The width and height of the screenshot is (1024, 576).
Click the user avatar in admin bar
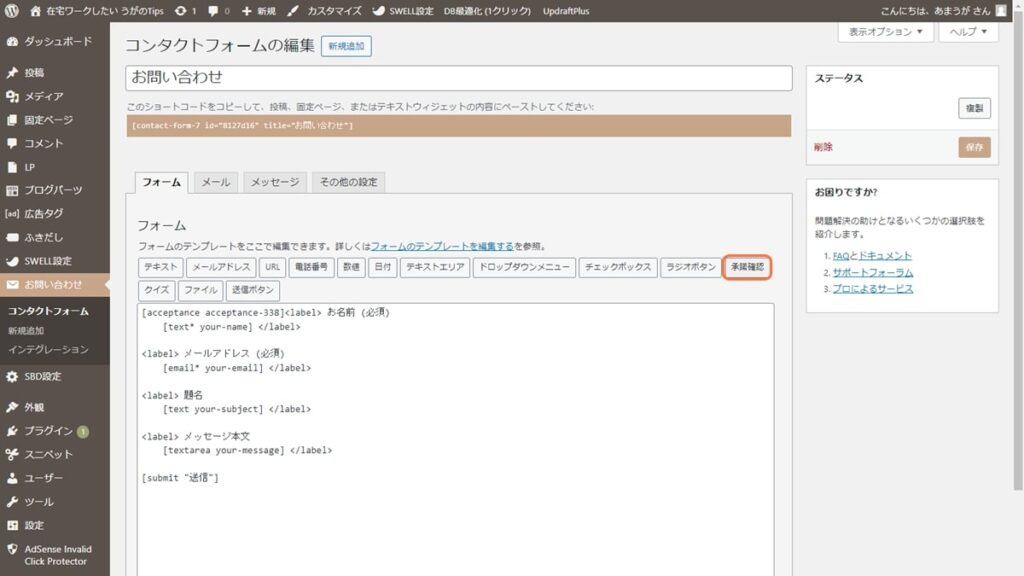coord(1001,10)
